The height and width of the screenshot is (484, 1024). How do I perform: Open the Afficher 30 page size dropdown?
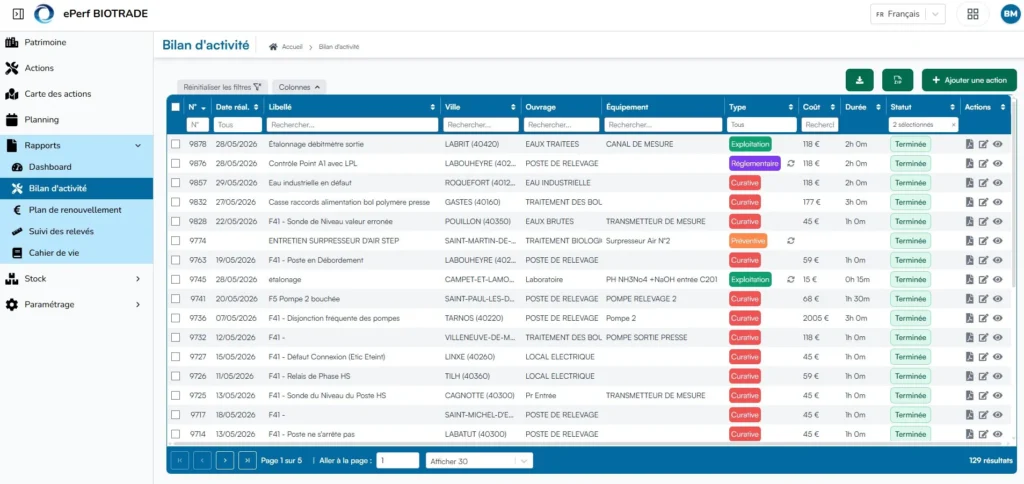point(479,460)
